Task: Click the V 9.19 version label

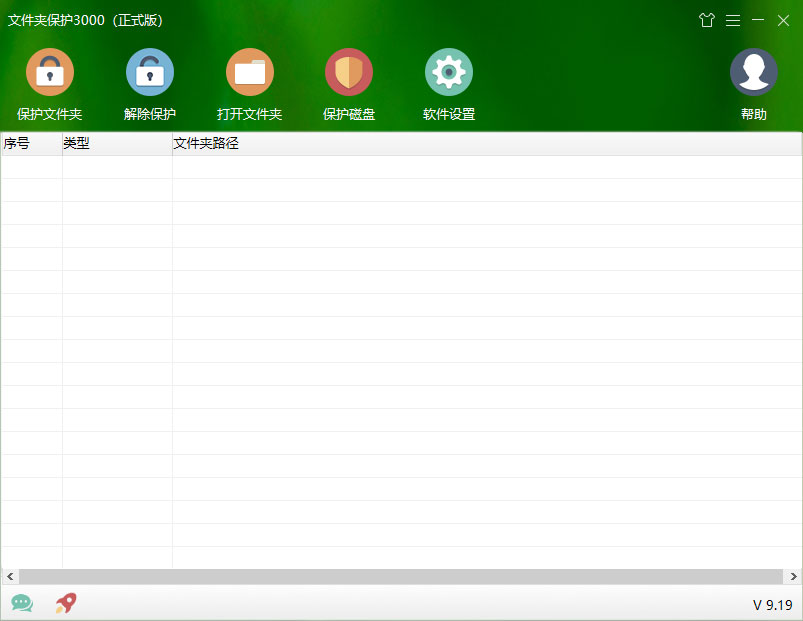Action: pos(773,605)
